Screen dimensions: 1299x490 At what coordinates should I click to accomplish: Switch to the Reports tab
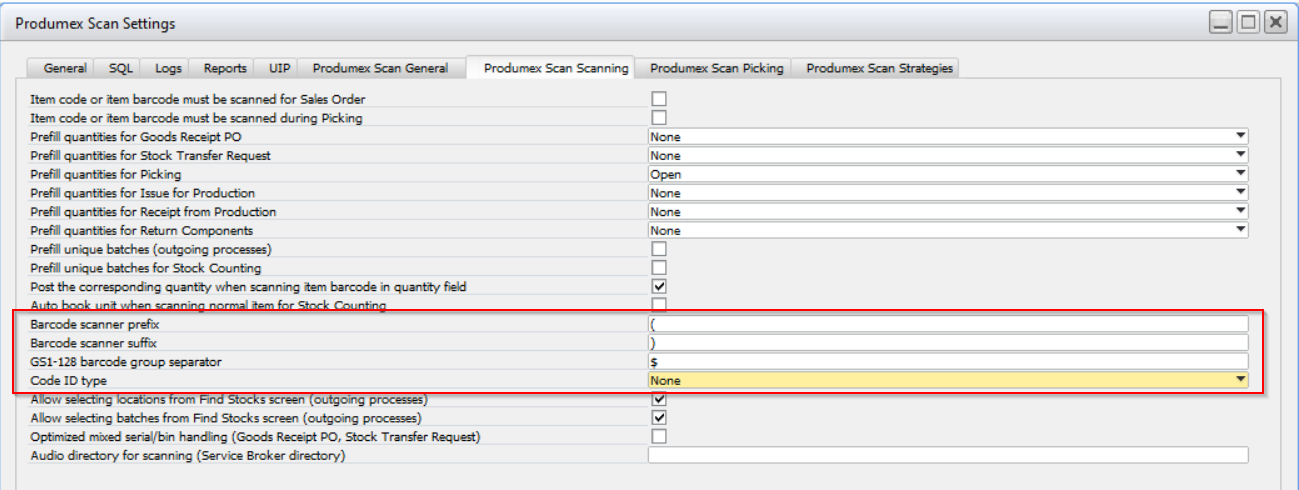[x=225, y=68]
